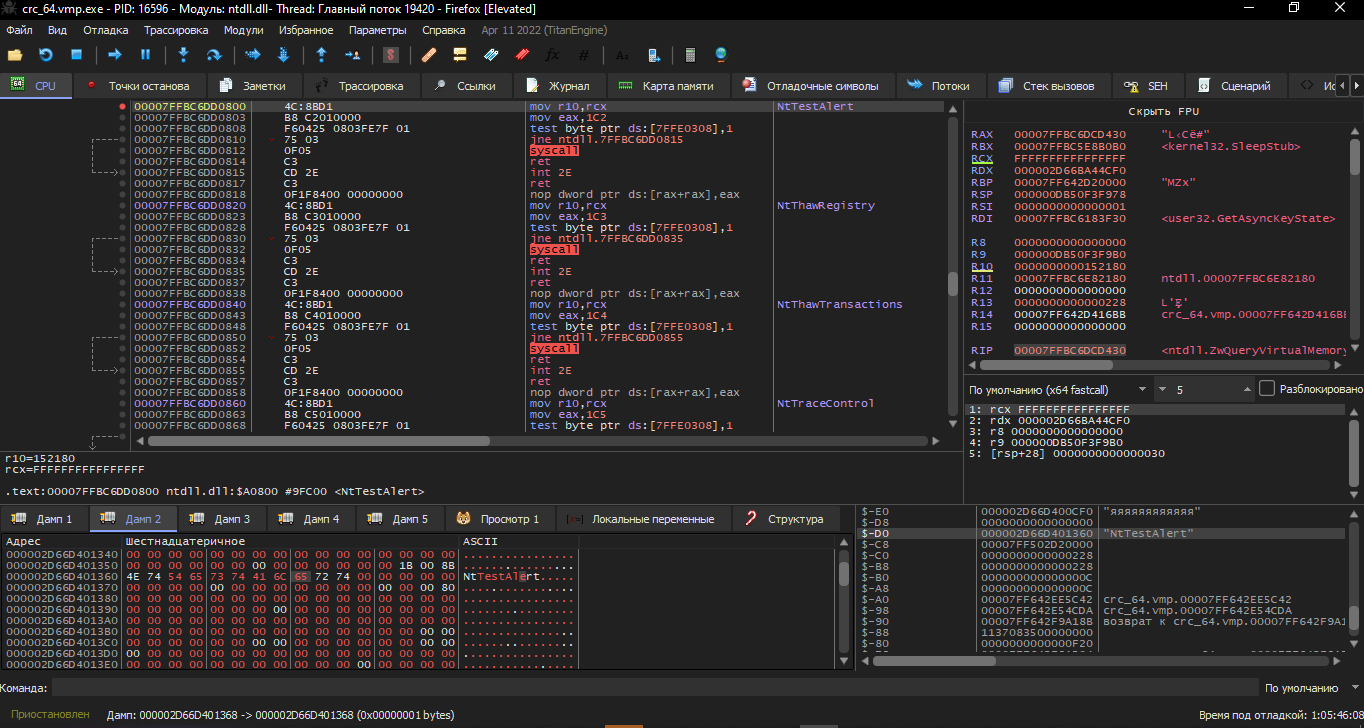Select the Локальные переменные tab

click(643, 519)
